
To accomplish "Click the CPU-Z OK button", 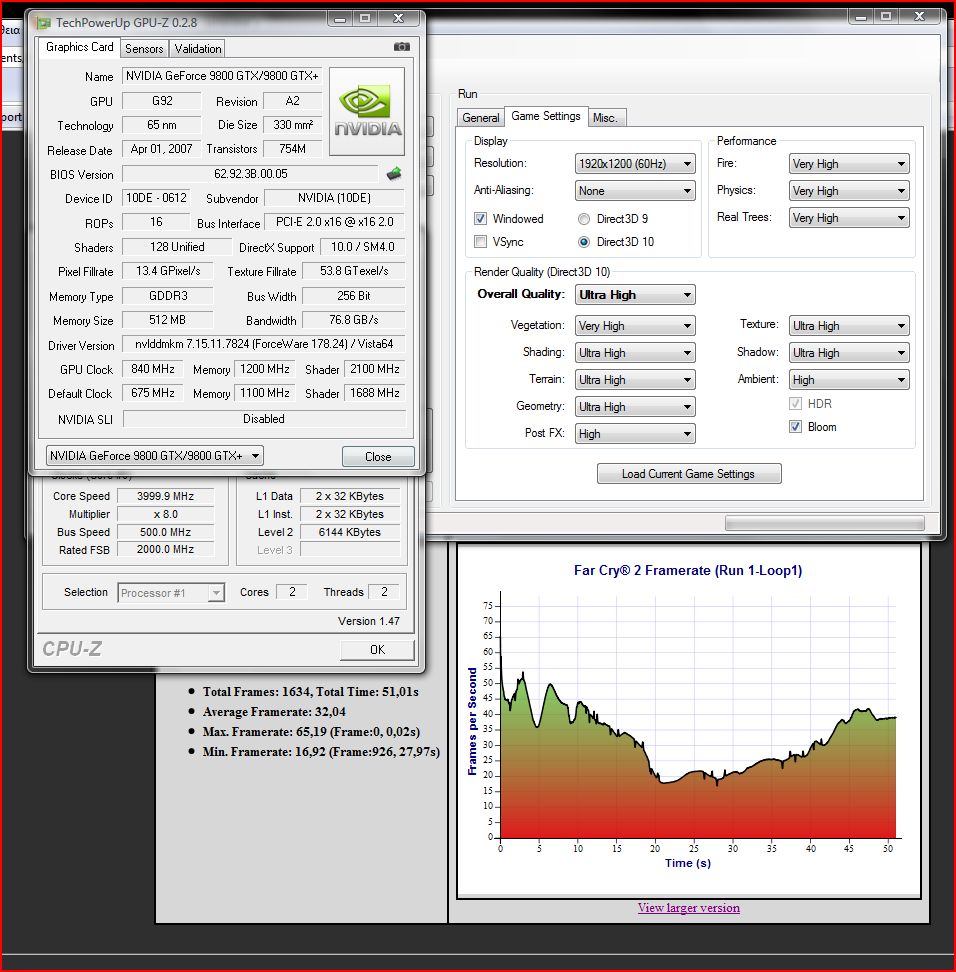I will (377, 650).
